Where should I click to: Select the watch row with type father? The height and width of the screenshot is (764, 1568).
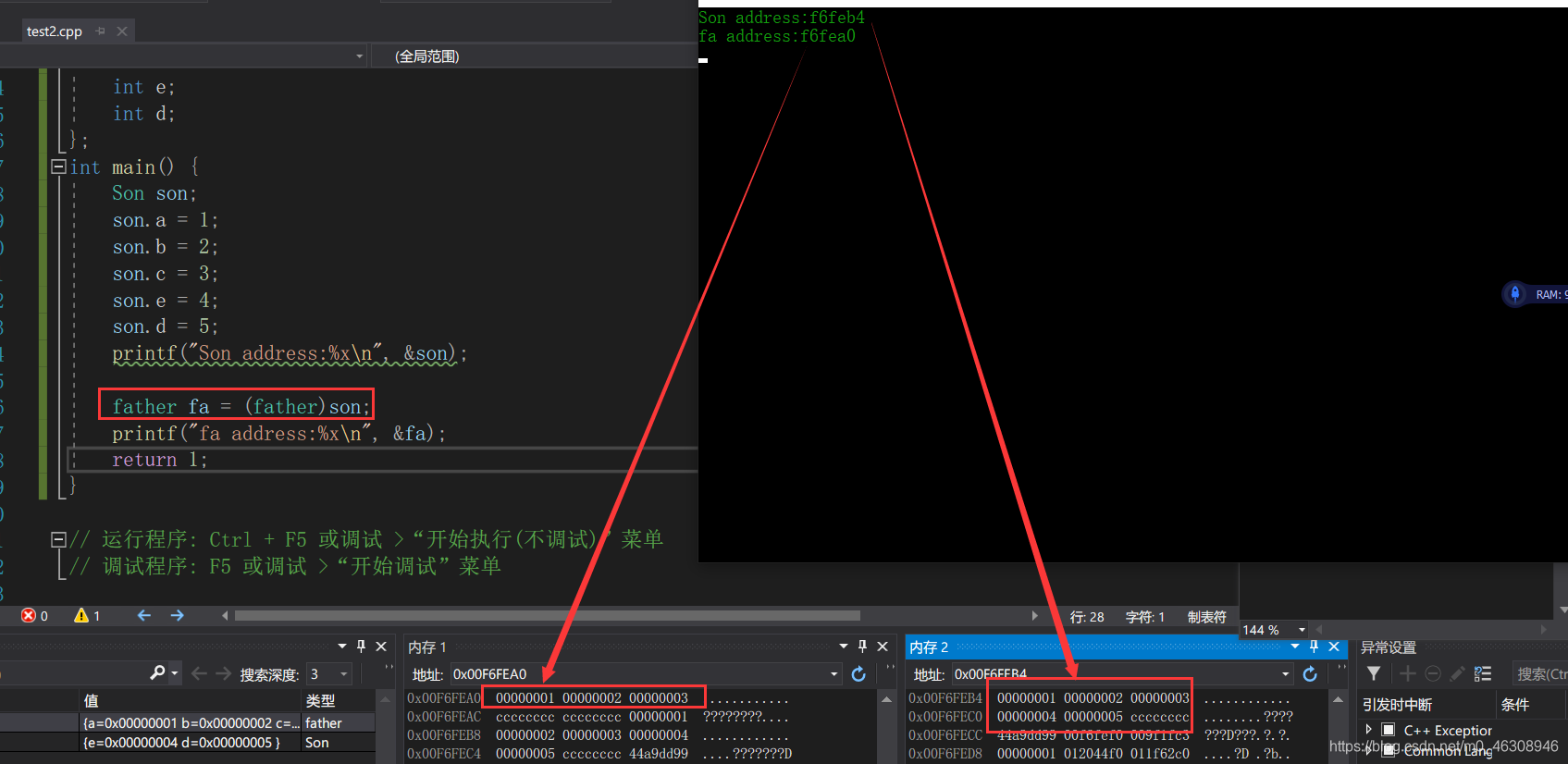coord(188,722)
